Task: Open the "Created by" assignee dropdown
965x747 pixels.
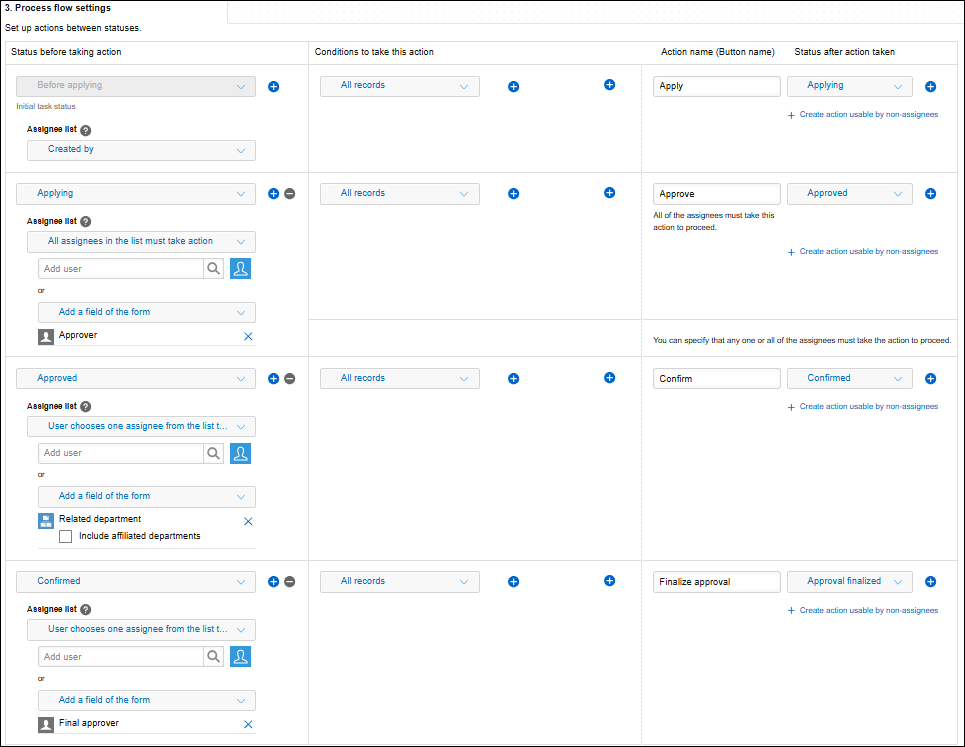Action: (141, 149)
